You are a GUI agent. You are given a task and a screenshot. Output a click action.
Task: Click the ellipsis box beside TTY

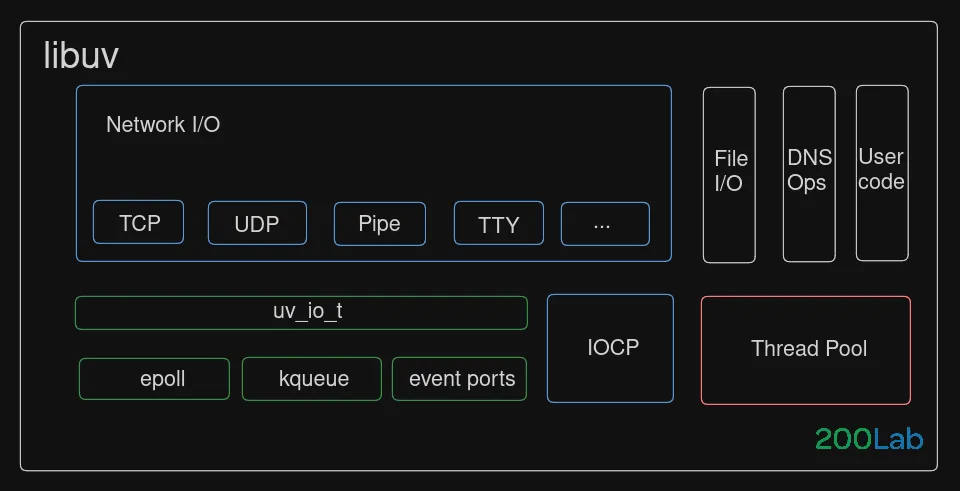(x=605, y=224)
